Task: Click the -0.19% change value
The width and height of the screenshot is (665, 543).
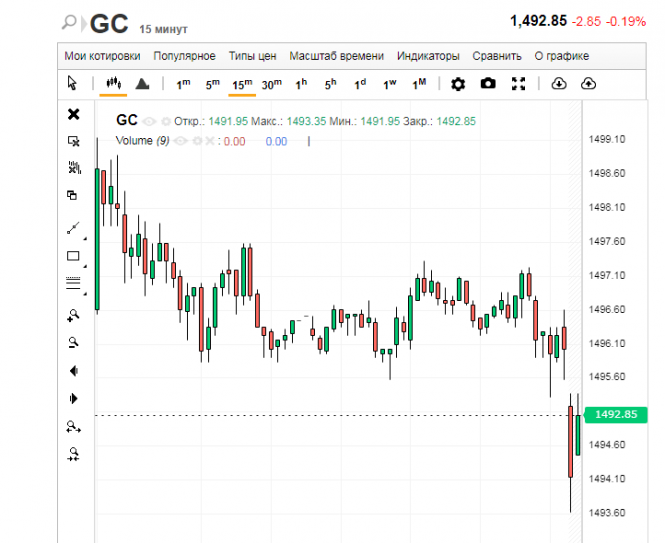Action: (626, 22)
